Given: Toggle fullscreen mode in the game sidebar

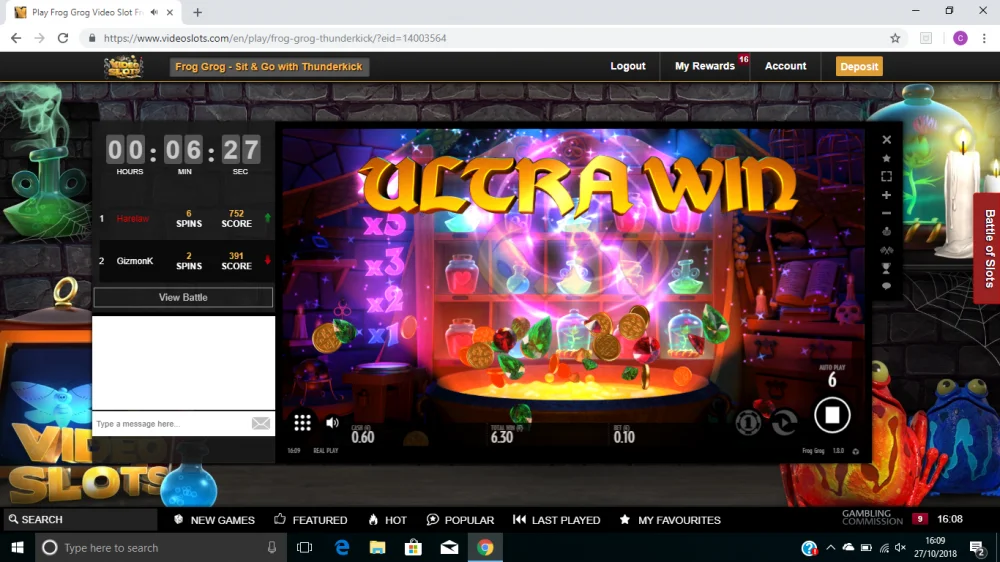Looking at the screenshot, I should point(886,177).
